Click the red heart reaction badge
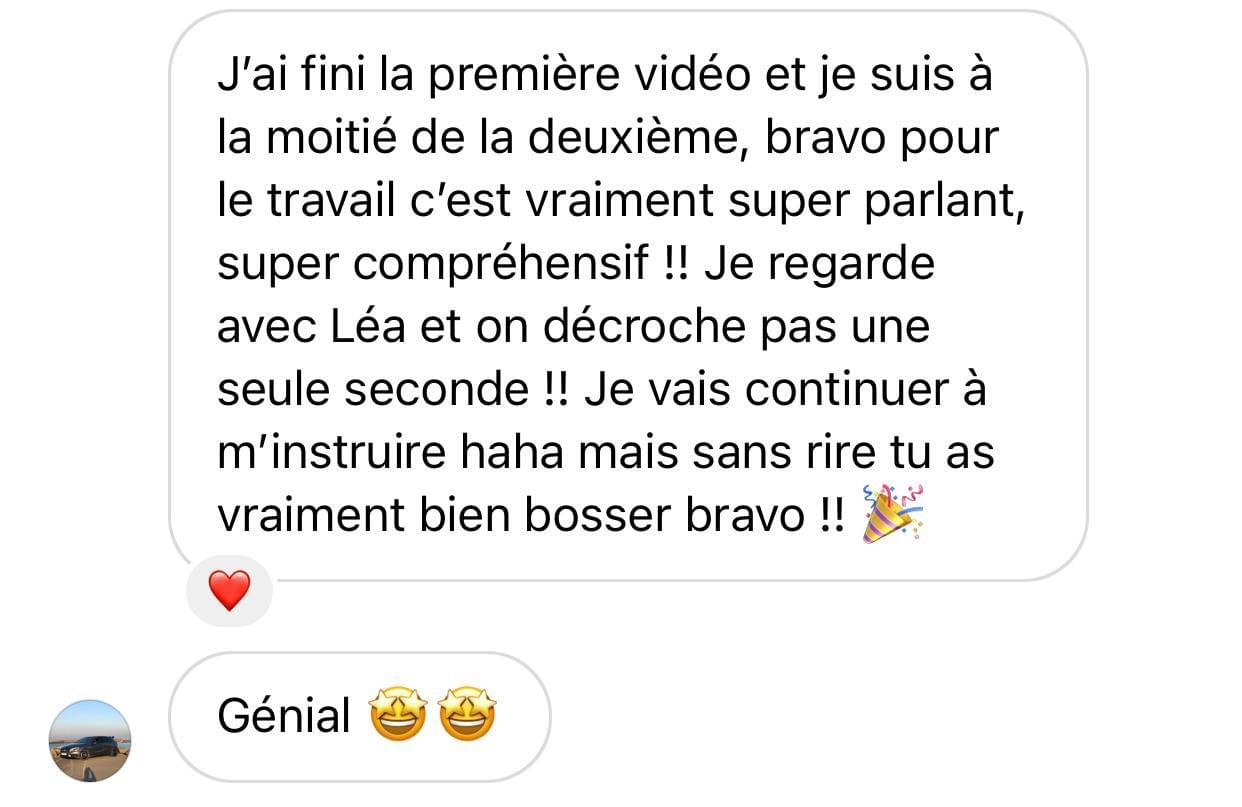The image size is (1242, 807). 229,592
